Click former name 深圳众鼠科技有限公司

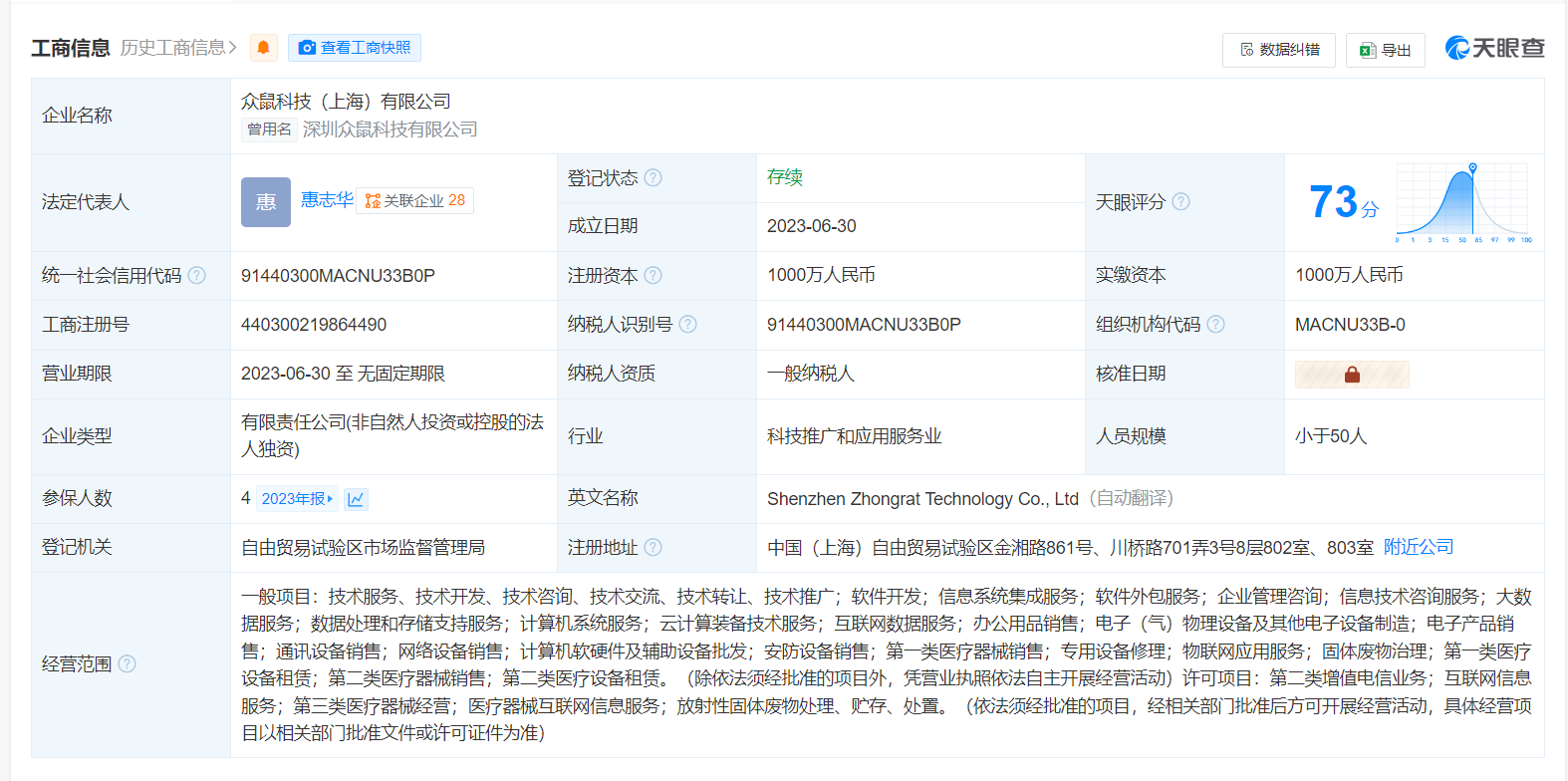point(391,130)
